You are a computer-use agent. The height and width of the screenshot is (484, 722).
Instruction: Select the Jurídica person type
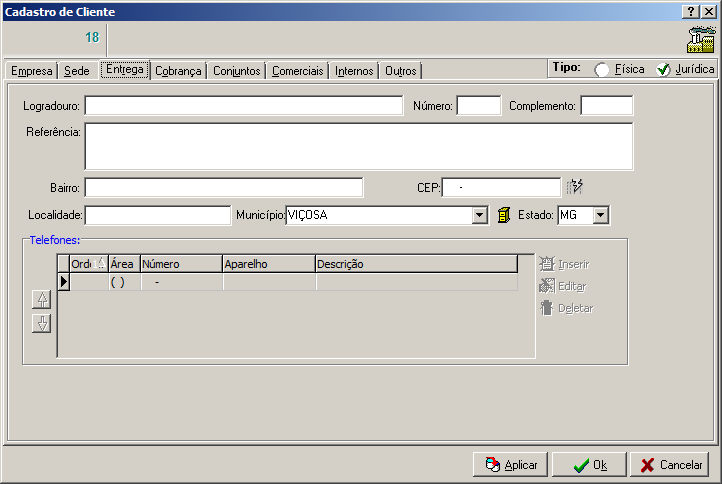tap(663, 70)
